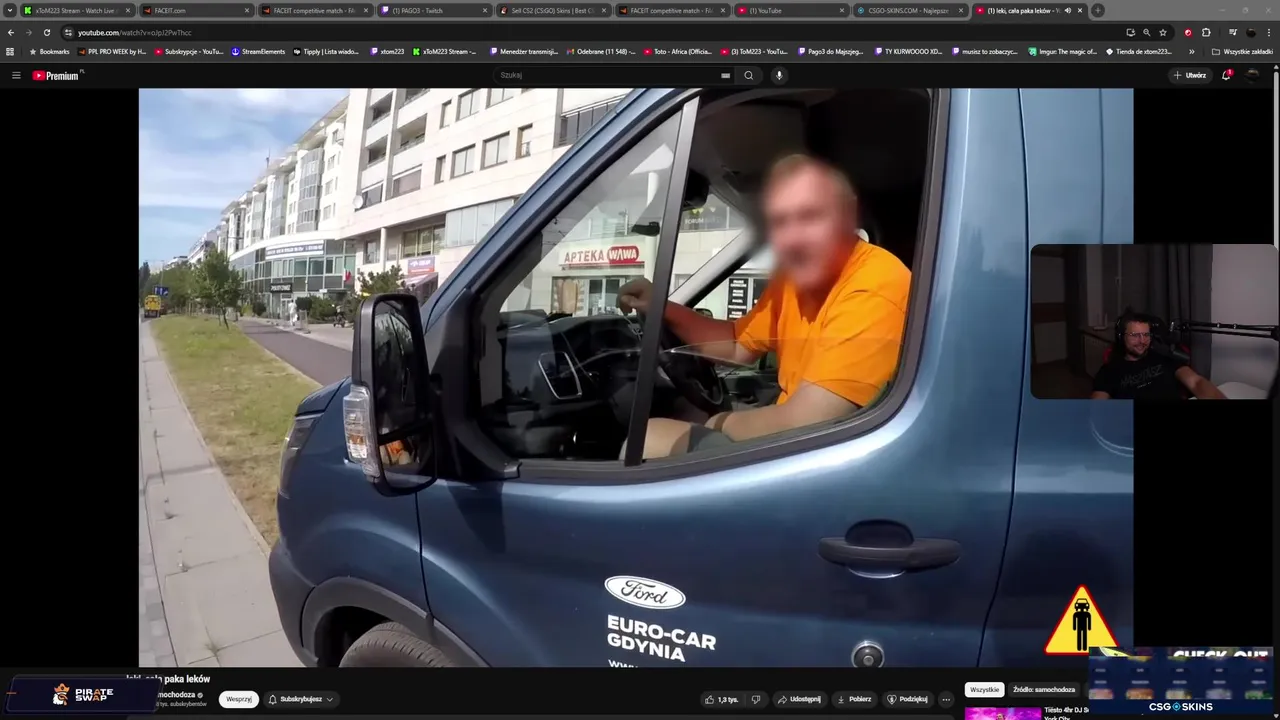Open on-screen keyboard icon in search box
Image resolution: width=1280 pixels, height=720 pixels.
coord(725,75)
